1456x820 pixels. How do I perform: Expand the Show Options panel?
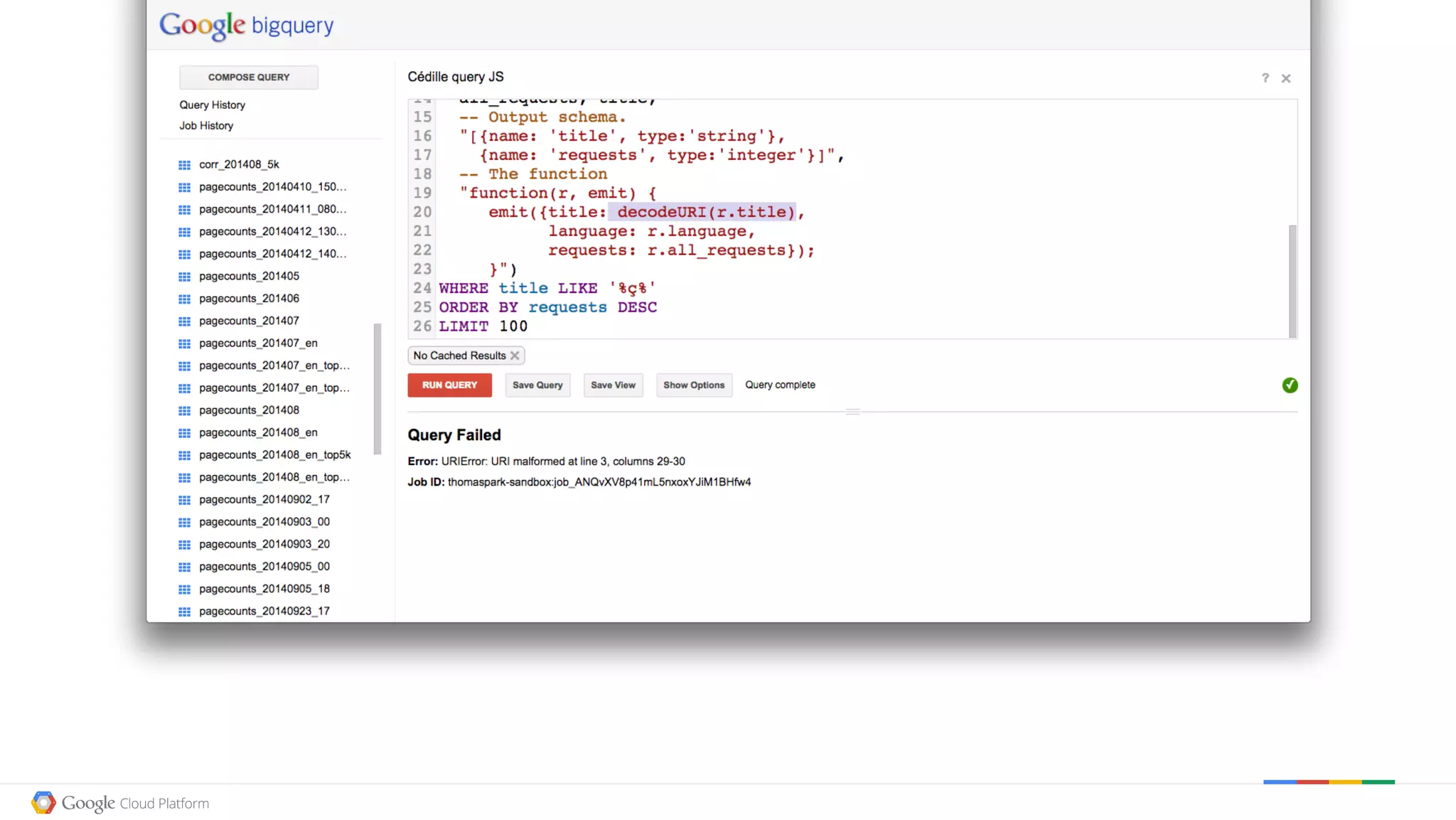click(x=693, y=385)
